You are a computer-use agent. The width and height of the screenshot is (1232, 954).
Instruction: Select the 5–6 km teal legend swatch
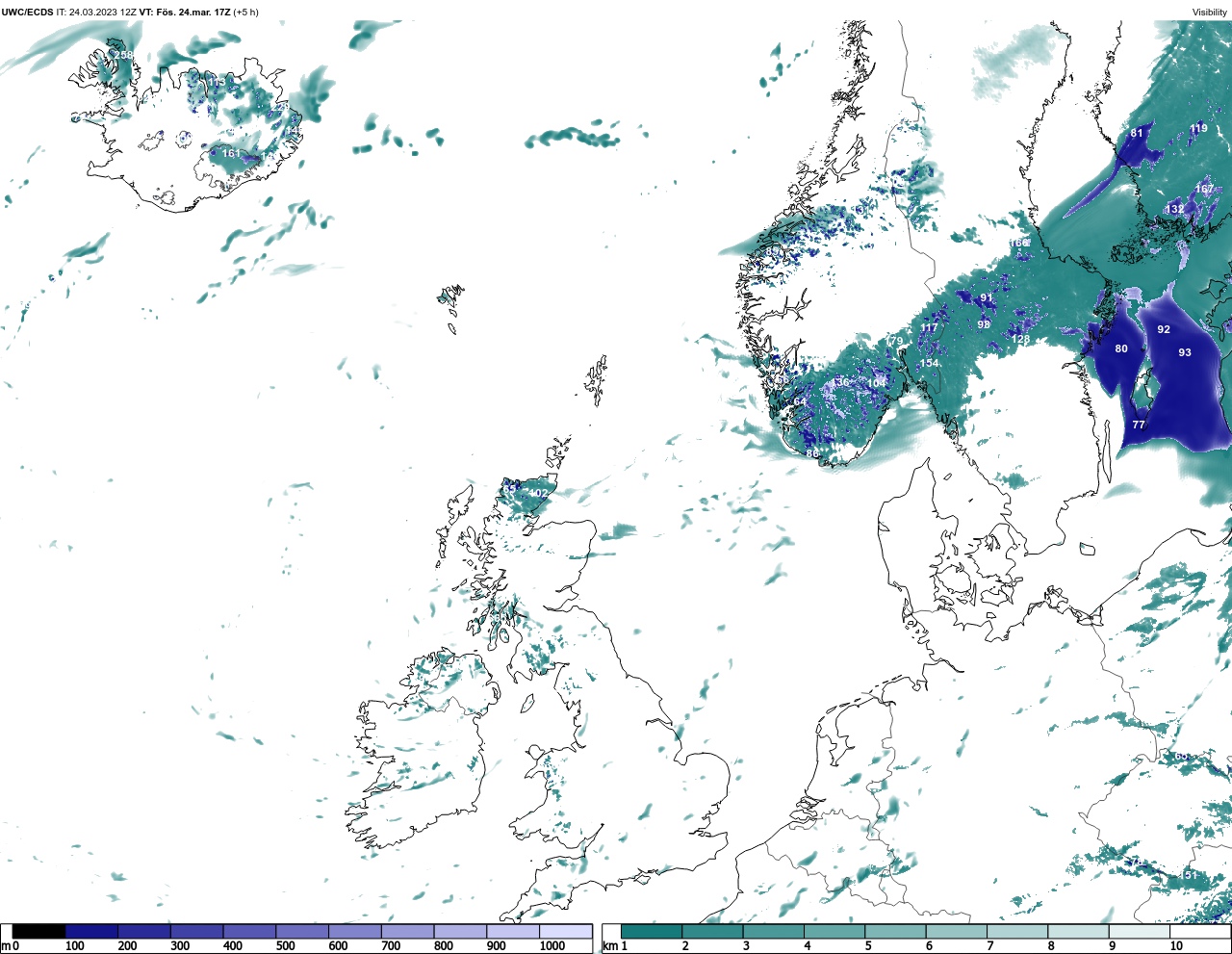pyautogui.click(x=895, y=931)
